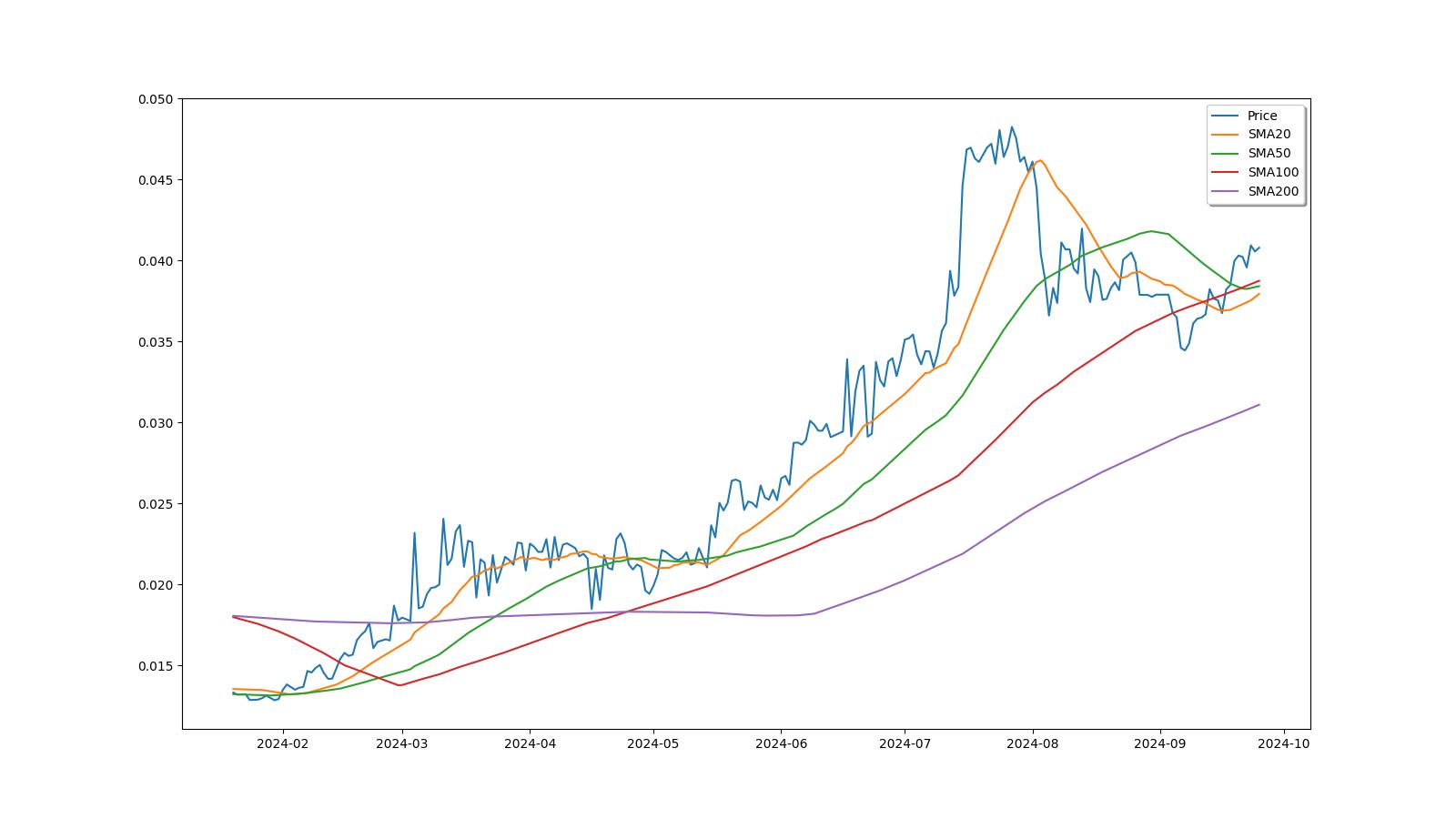This screenshot has height=819, width=1456.
Task: Click the 2024-03 x-axis date label
Action: coord(402,743)
